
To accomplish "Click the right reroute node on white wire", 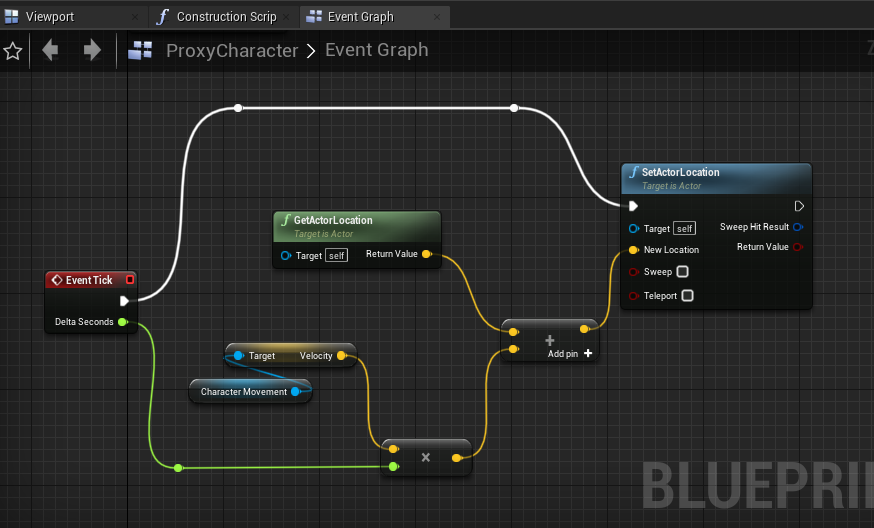I will (x=514, y=108).
